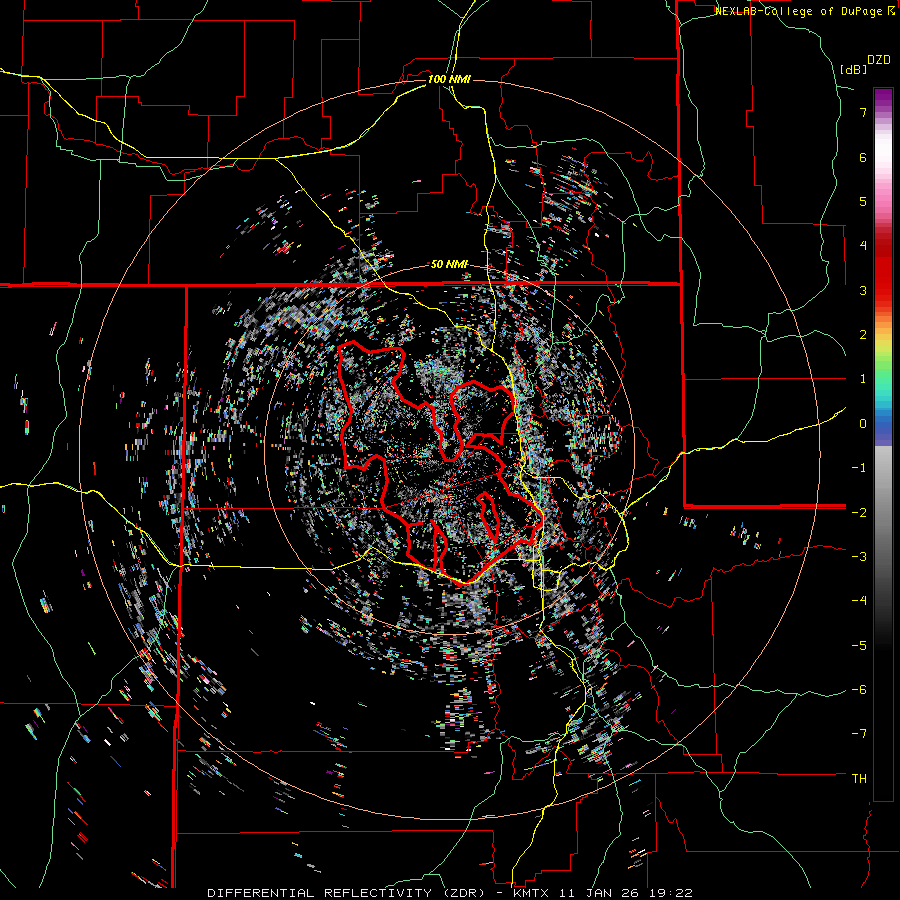The height and width of the screenshot is (900, 900).
Task: Click the NEXLAB-College of DuPage watermark text
Action: tap(800, 11)
